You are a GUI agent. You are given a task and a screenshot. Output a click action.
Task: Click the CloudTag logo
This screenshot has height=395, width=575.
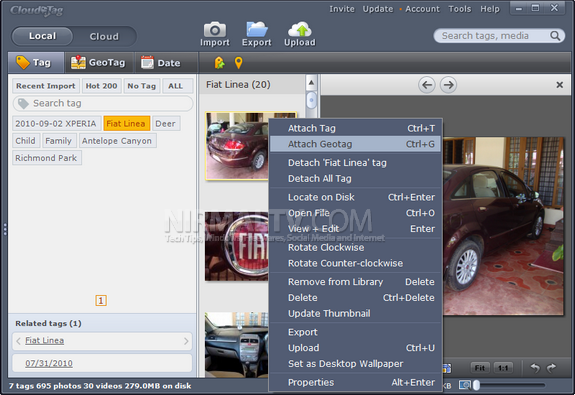[x=37, y=11]
